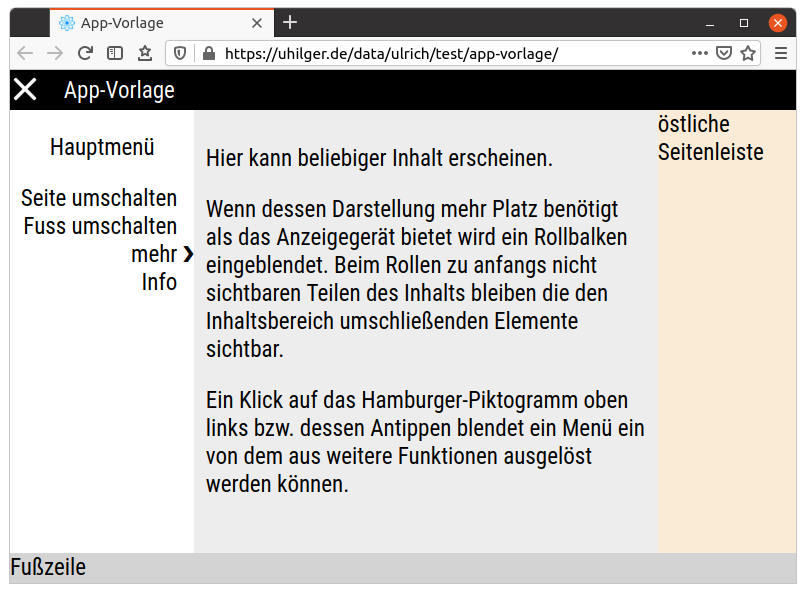This screenshot has height=593, width=806.
Task: Go back with the browser back arrow
Action: click(x=25, y=53)
